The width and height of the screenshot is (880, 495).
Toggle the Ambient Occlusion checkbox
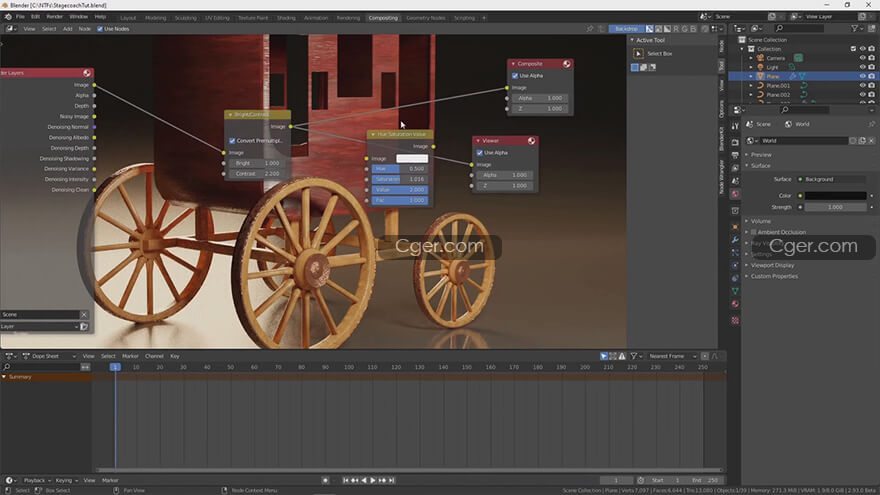754,232
